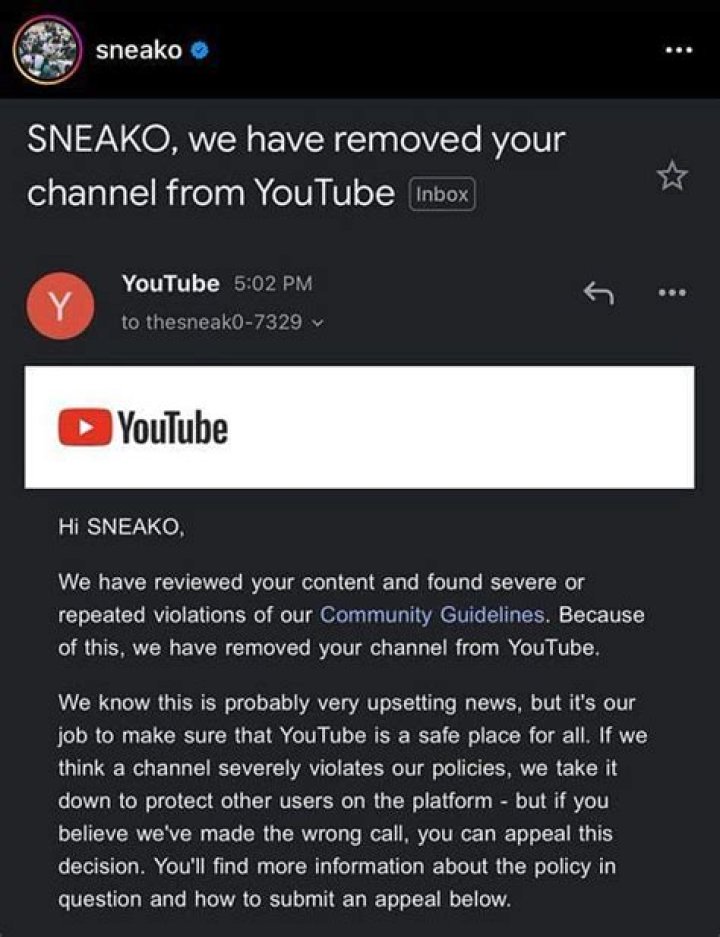720x937 pixels.
Task: Open the three-dot menu next to sneako
Action: click(678, 47)
